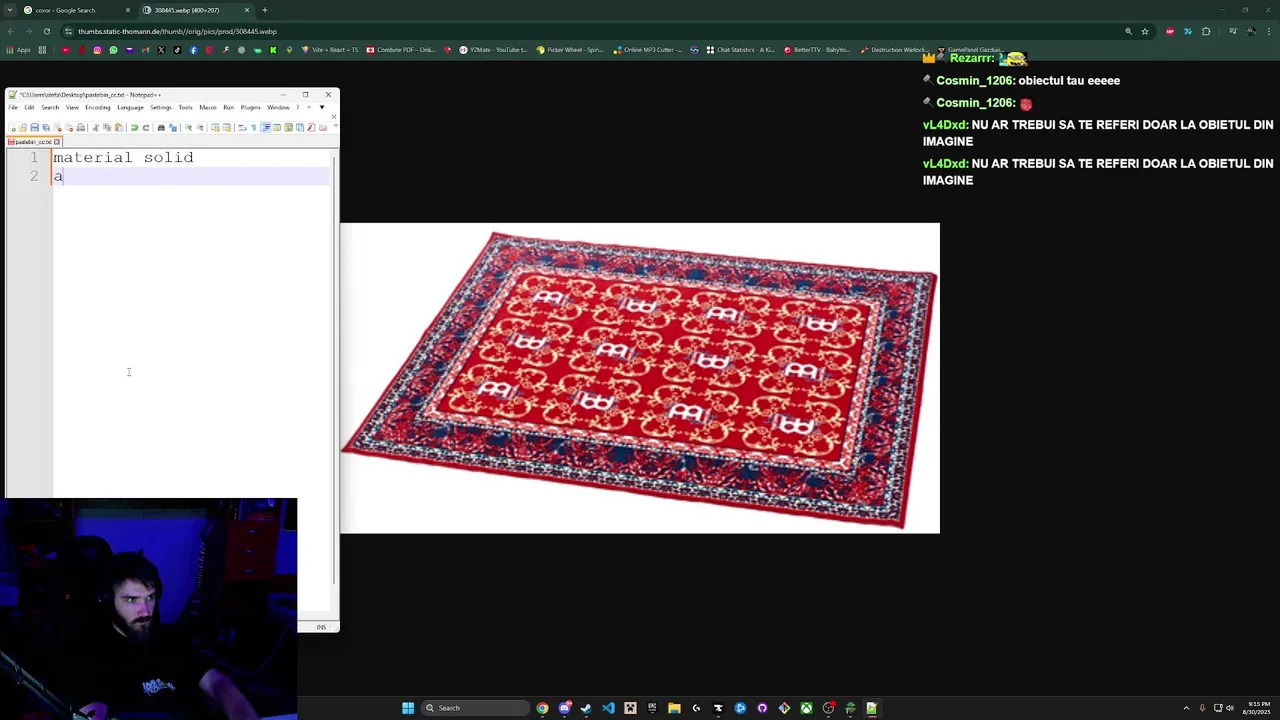Click the Zoom In icon in Notepad++

click(x=188, y=127)
